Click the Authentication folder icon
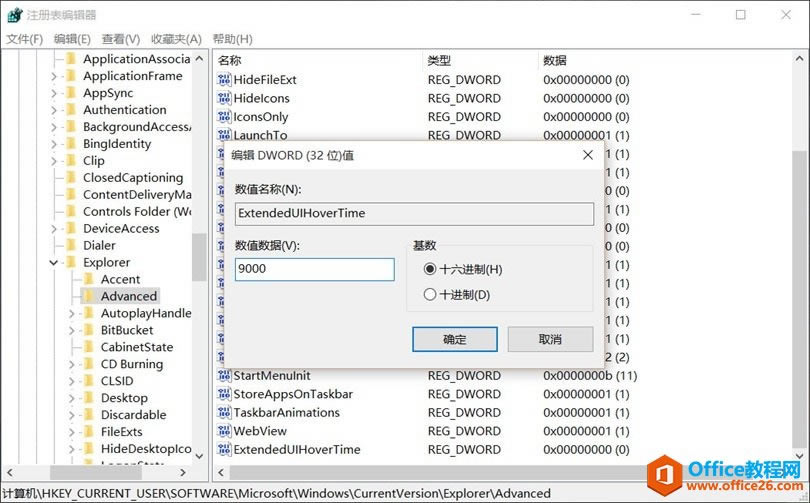 coord(71,110)
